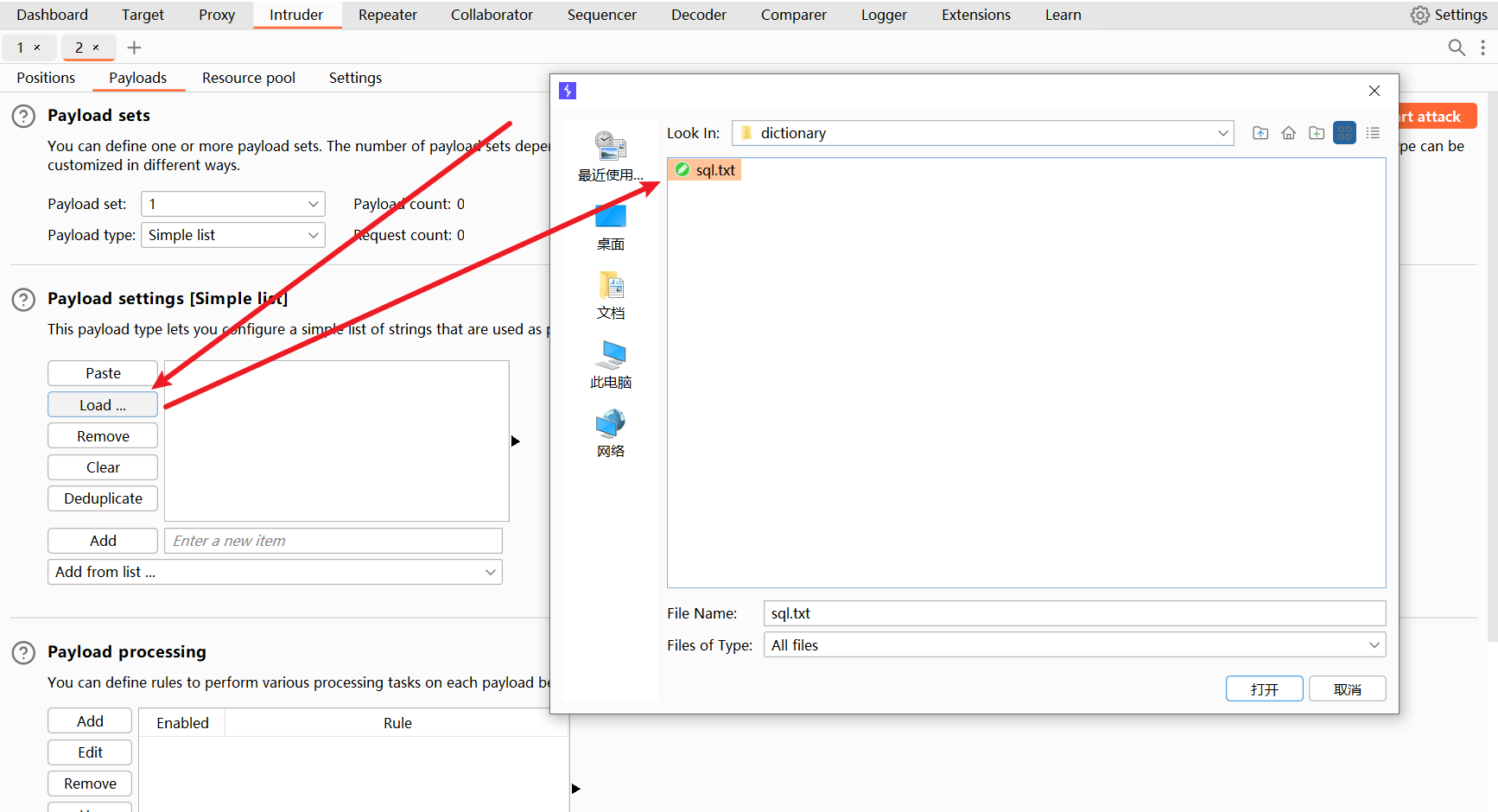
Task: Jump to the home directory icon
Action: (x=1288, y=133)
